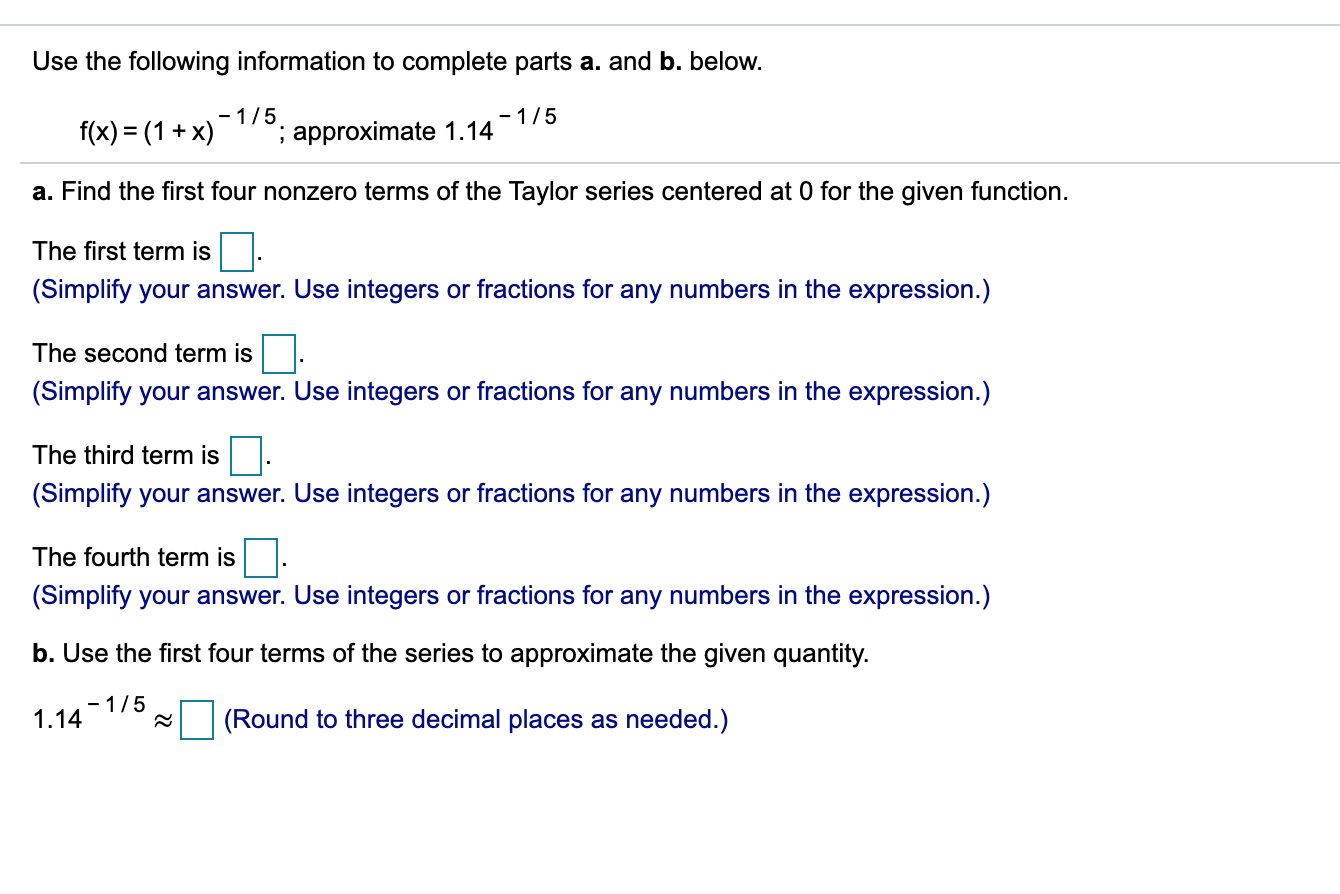1340x894 pixels.
Task: Select the third term simplify instruction text
Action: (x=510, y=493)
